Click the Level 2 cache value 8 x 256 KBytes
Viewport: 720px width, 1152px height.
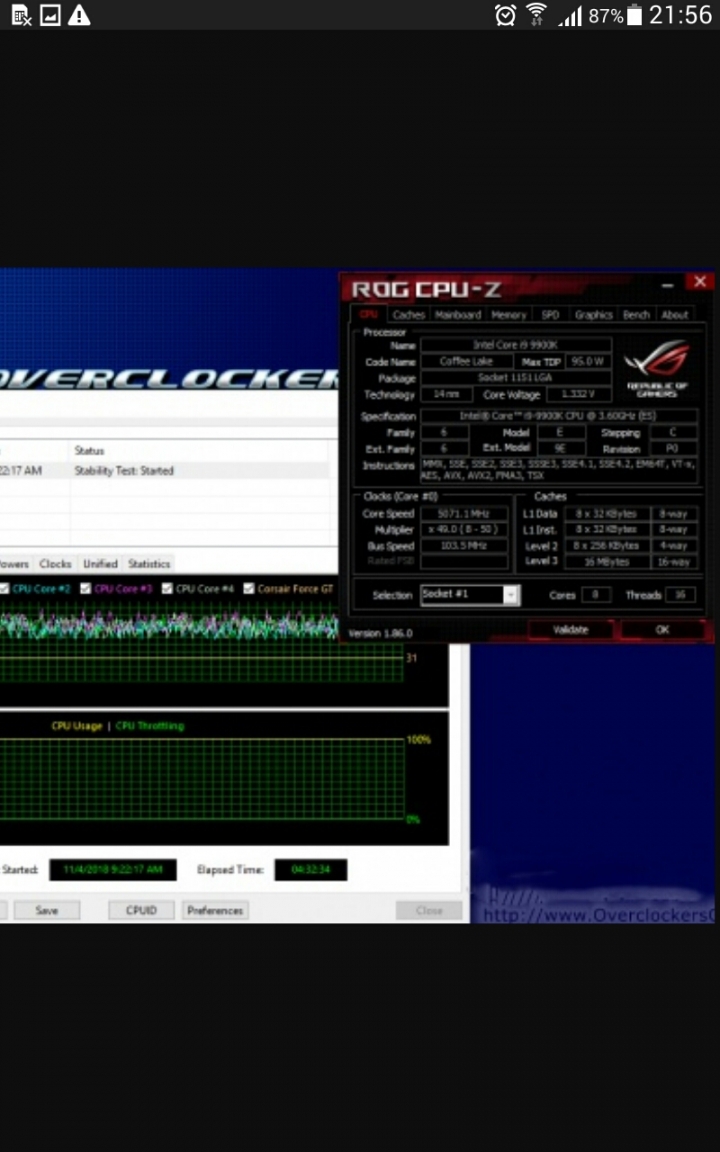click(x=607, y=546)
